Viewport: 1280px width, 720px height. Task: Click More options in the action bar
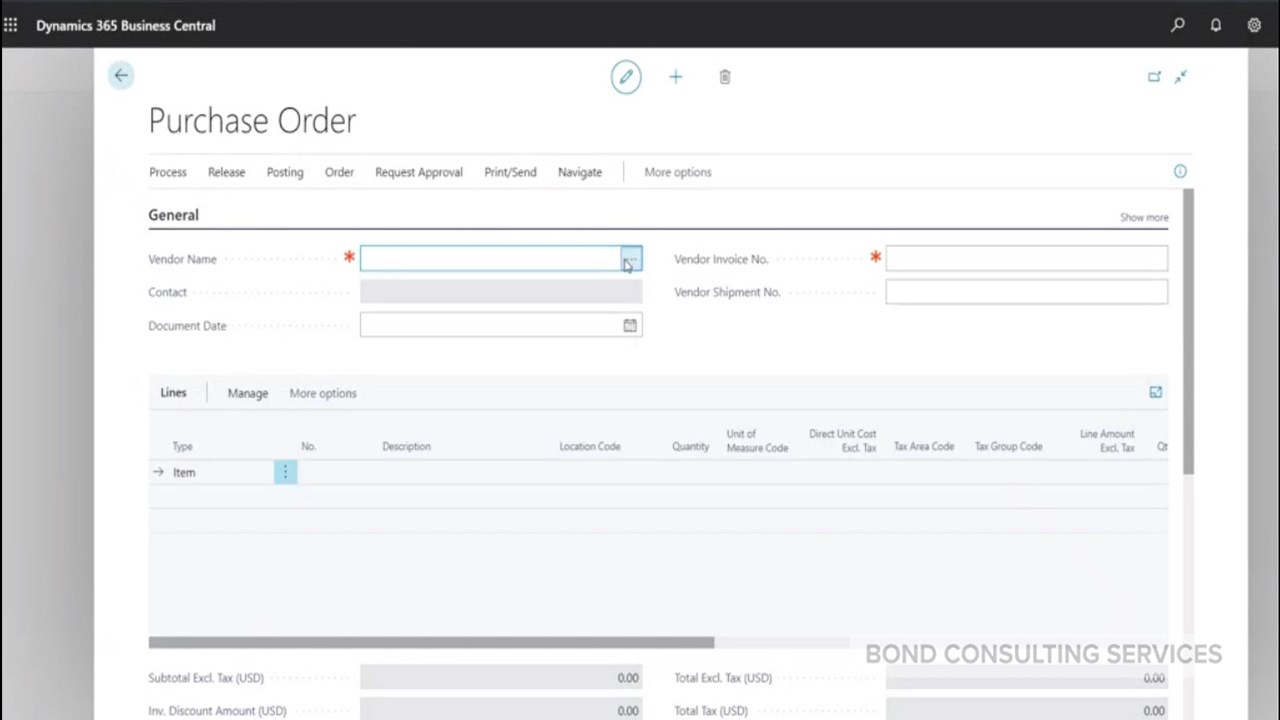tap(678, 172)
